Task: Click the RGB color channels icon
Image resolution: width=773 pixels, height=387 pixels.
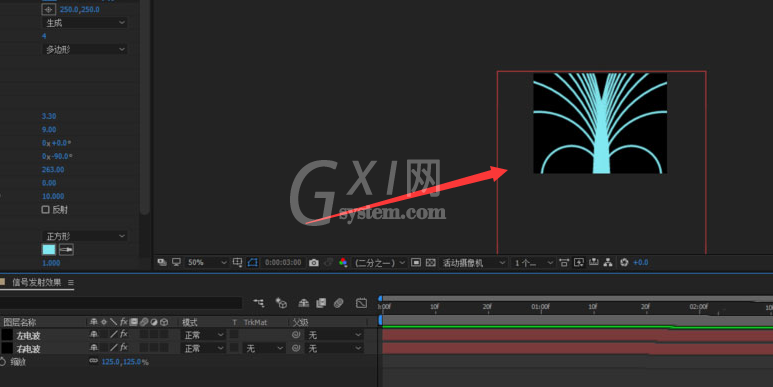Action: pos(343,263)
